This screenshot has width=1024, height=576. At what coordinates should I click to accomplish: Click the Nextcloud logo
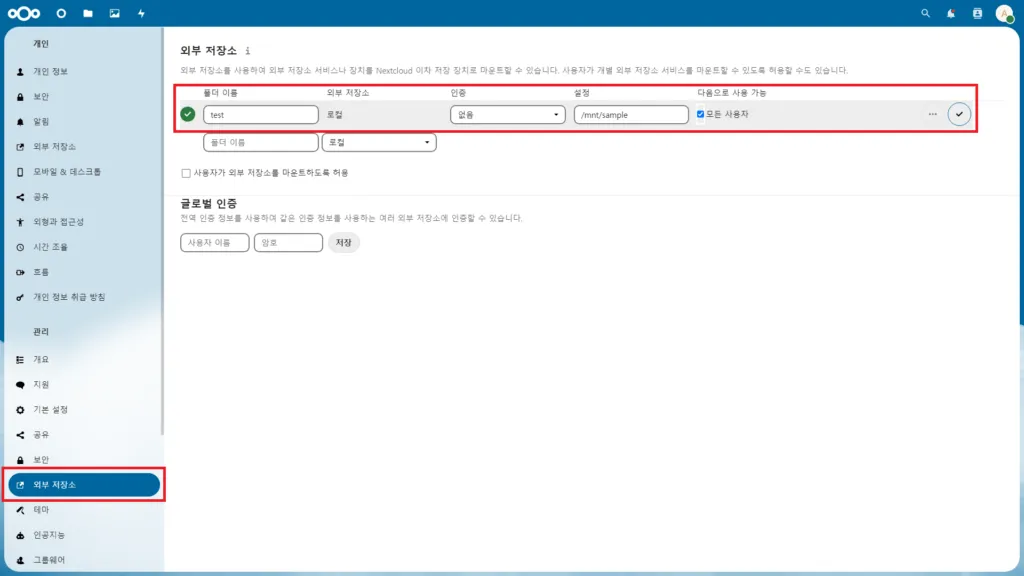click(x=22, y=13)
